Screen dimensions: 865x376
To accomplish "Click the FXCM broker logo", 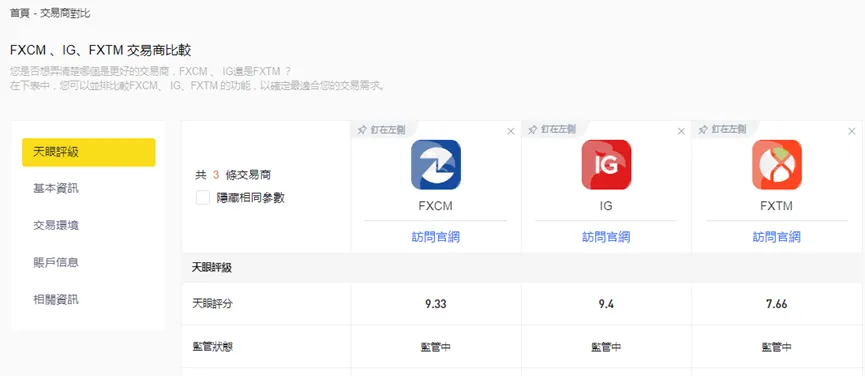I will point(436,164).
